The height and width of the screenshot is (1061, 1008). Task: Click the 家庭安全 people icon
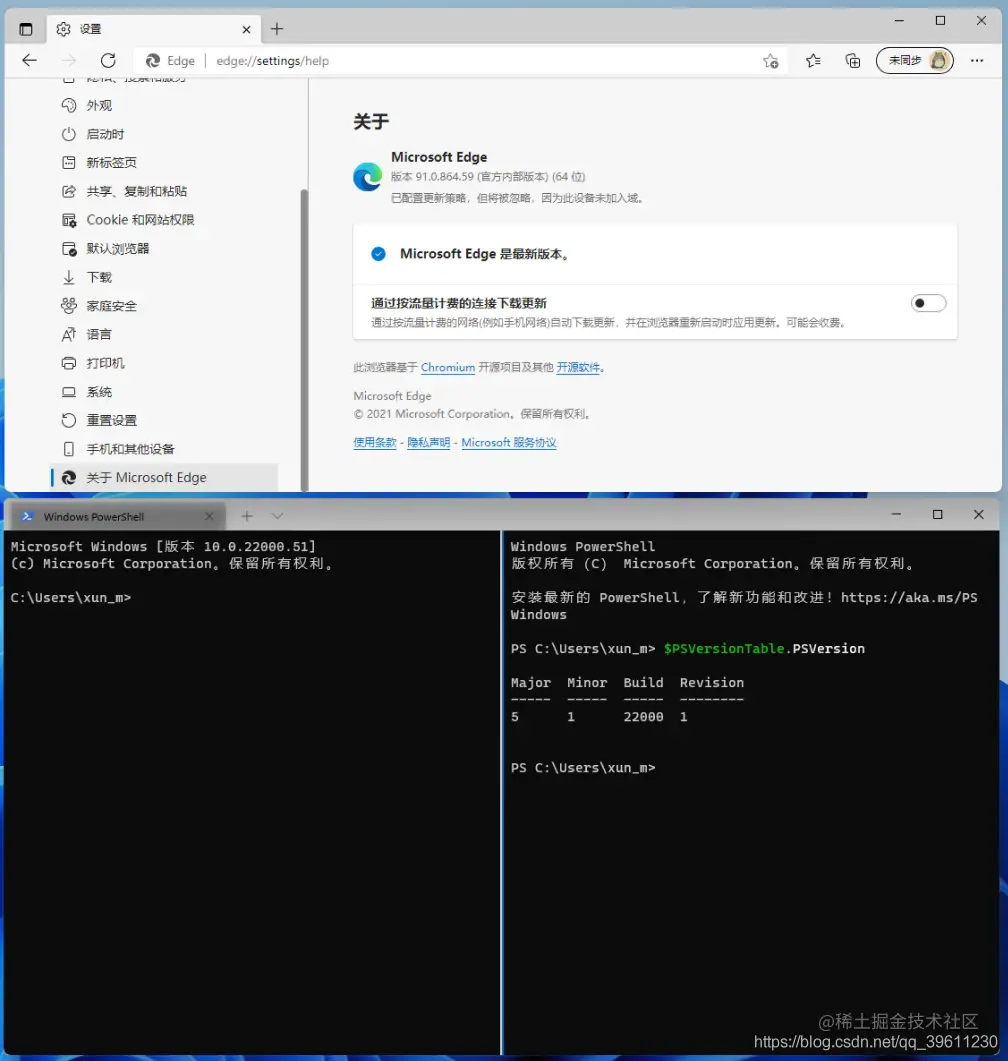(x=68, y=306)
